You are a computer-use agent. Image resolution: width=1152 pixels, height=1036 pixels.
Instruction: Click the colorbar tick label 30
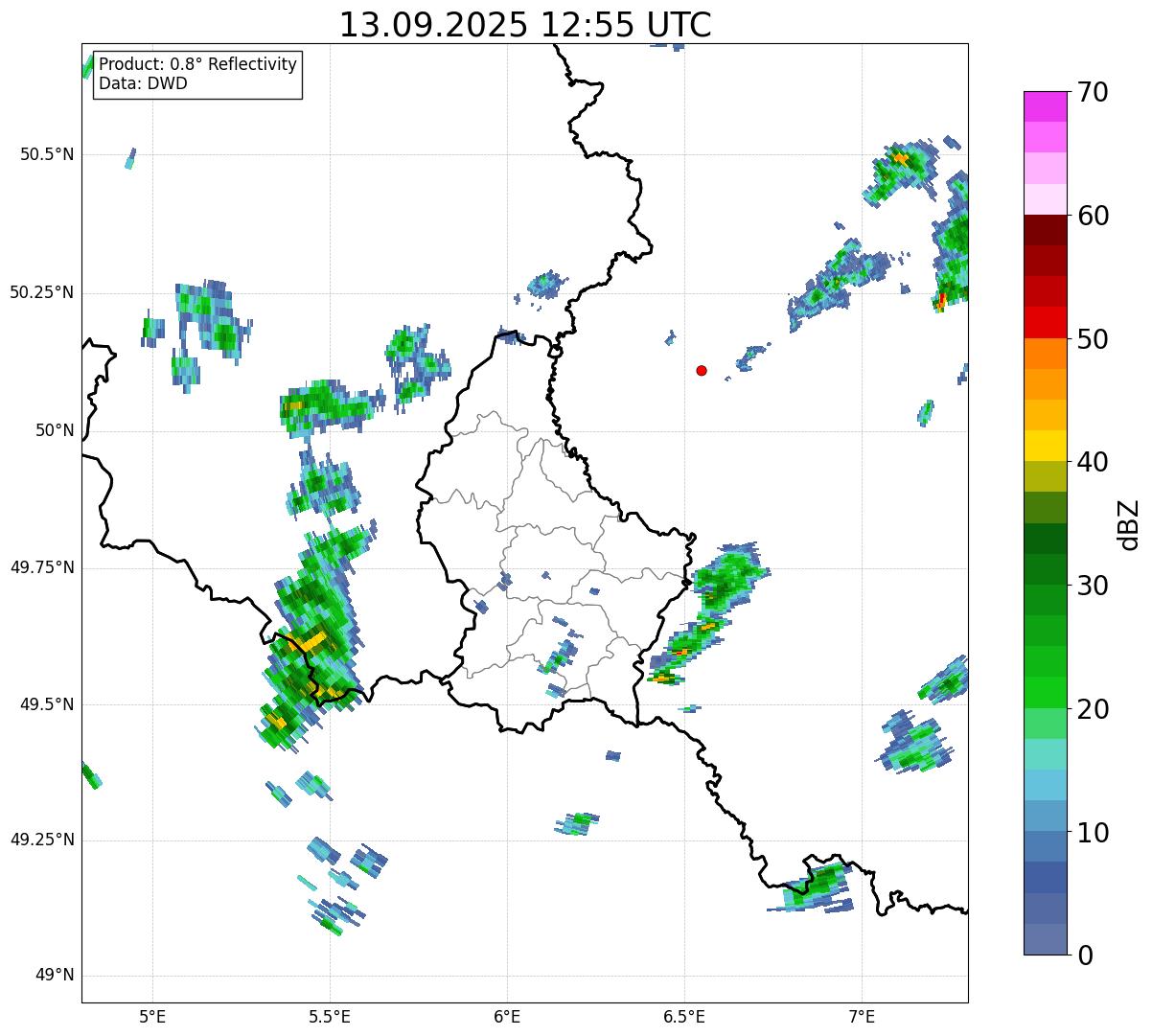point(1094,586)
